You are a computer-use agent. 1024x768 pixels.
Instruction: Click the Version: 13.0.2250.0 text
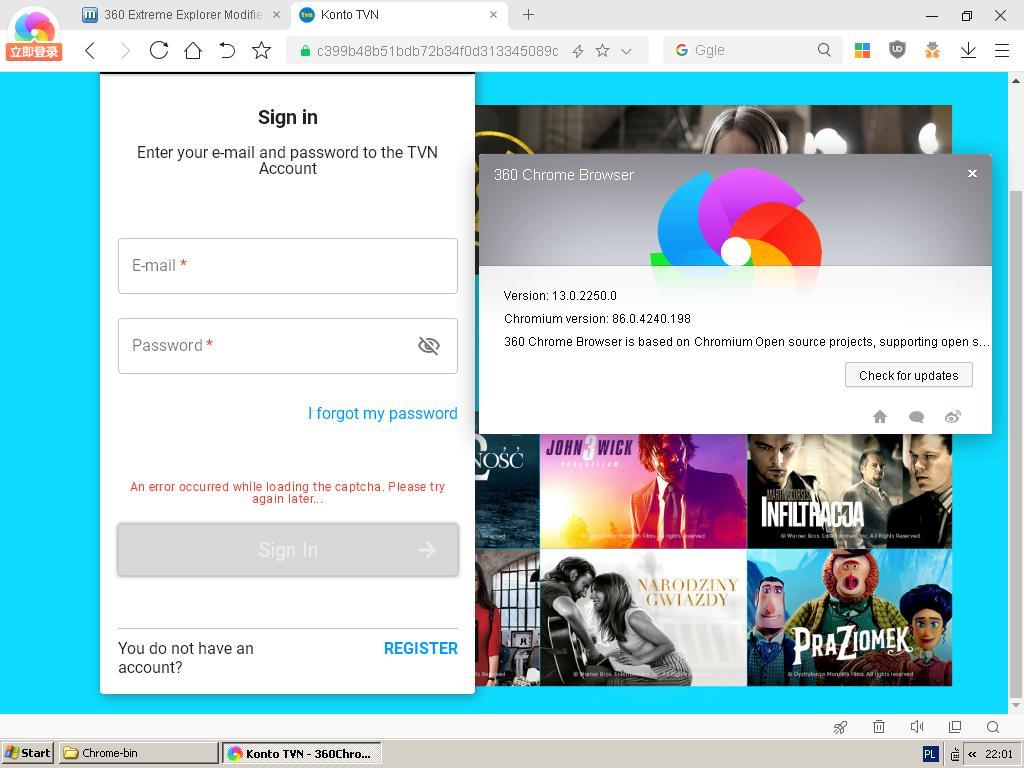[560, 295]
